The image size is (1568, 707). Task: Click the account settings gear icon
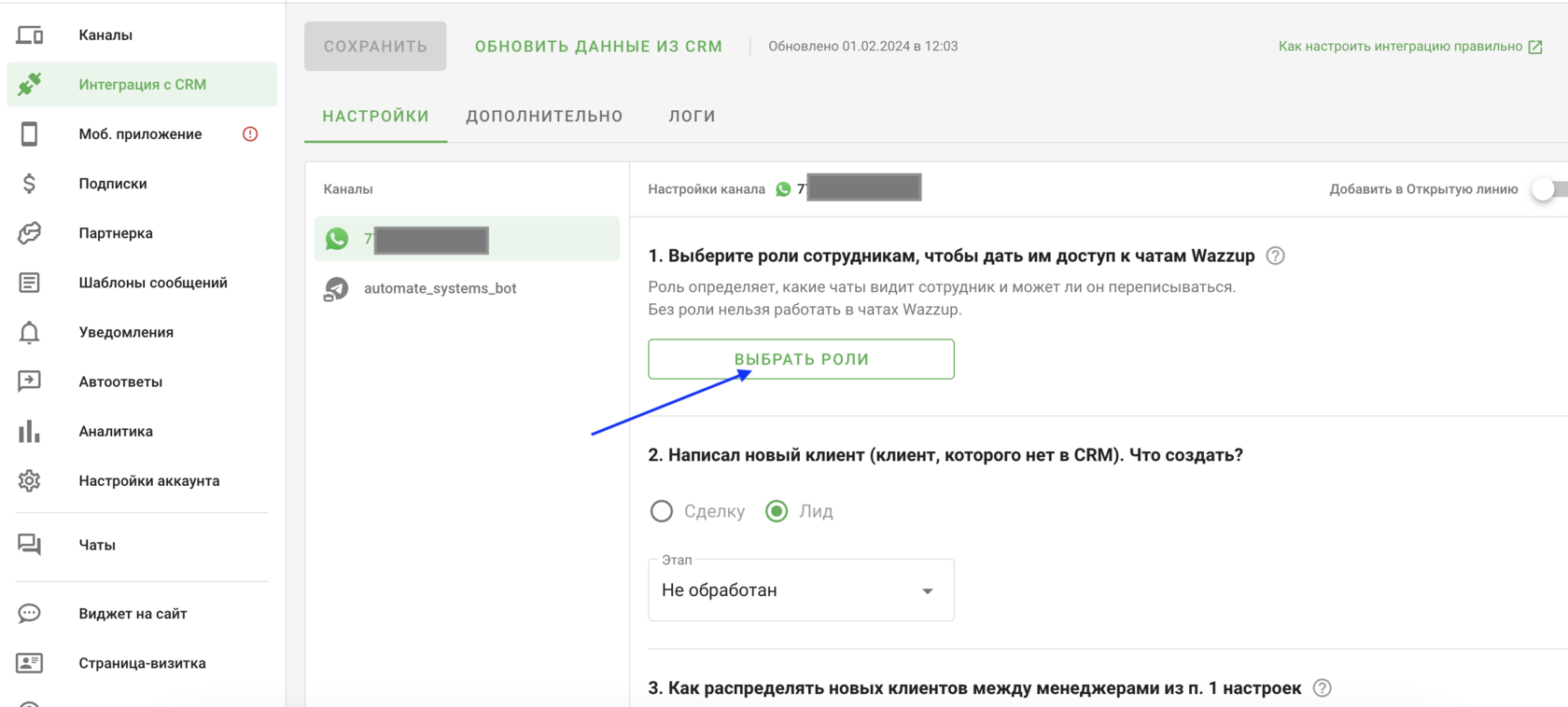(x=30, y=480)
